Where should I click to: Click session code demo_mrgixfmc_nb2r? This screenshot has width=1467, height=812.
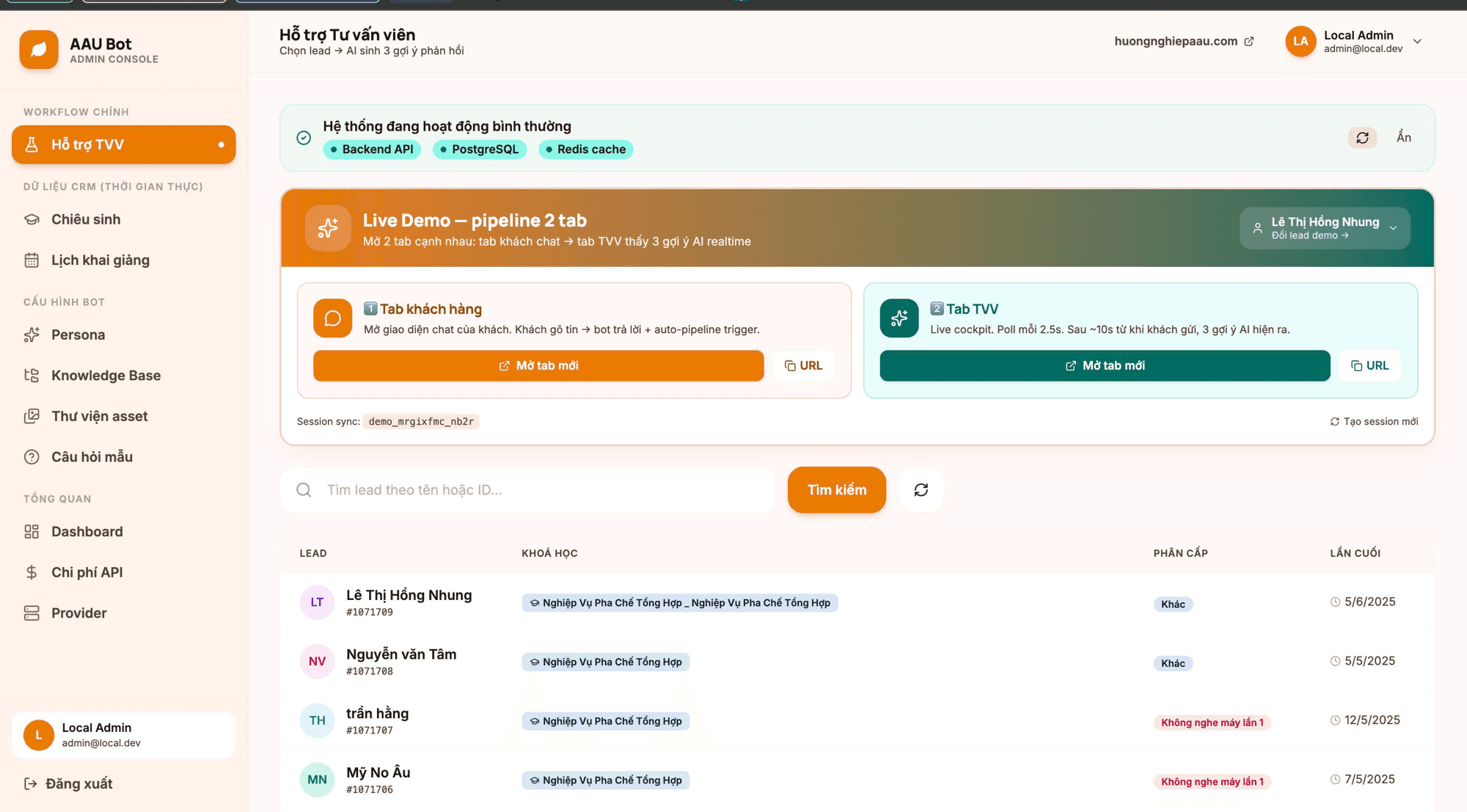pyautogui.click(x=421, y=422)
